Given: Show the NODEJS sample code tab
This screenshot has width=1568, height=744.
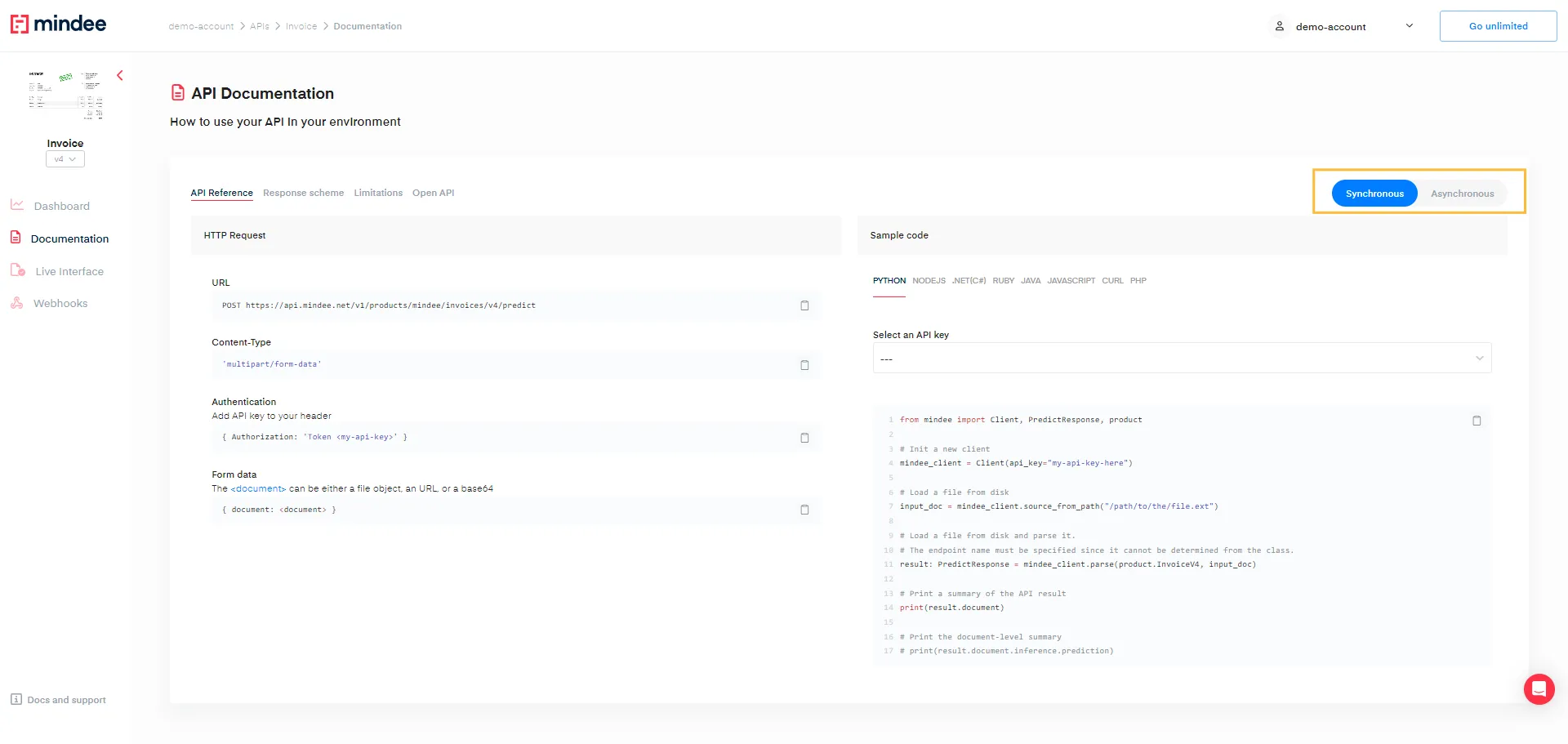Looking at the screenshot, I should (929, 281).
